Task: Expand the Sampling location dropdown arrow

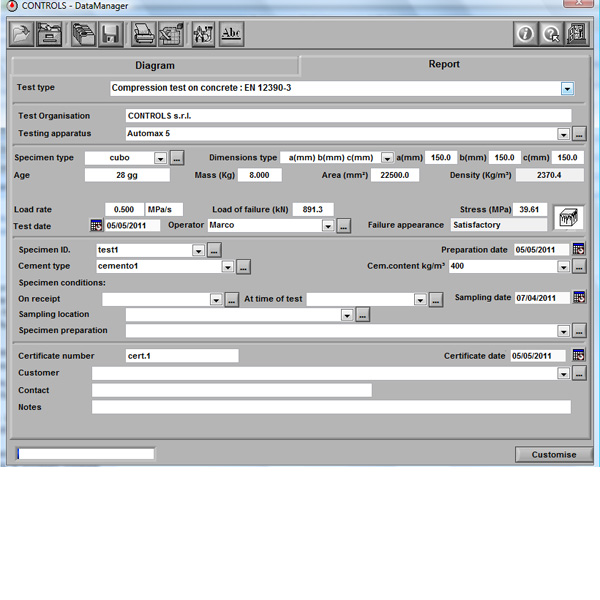Action: pyautogui.click(x=347, y=315)
